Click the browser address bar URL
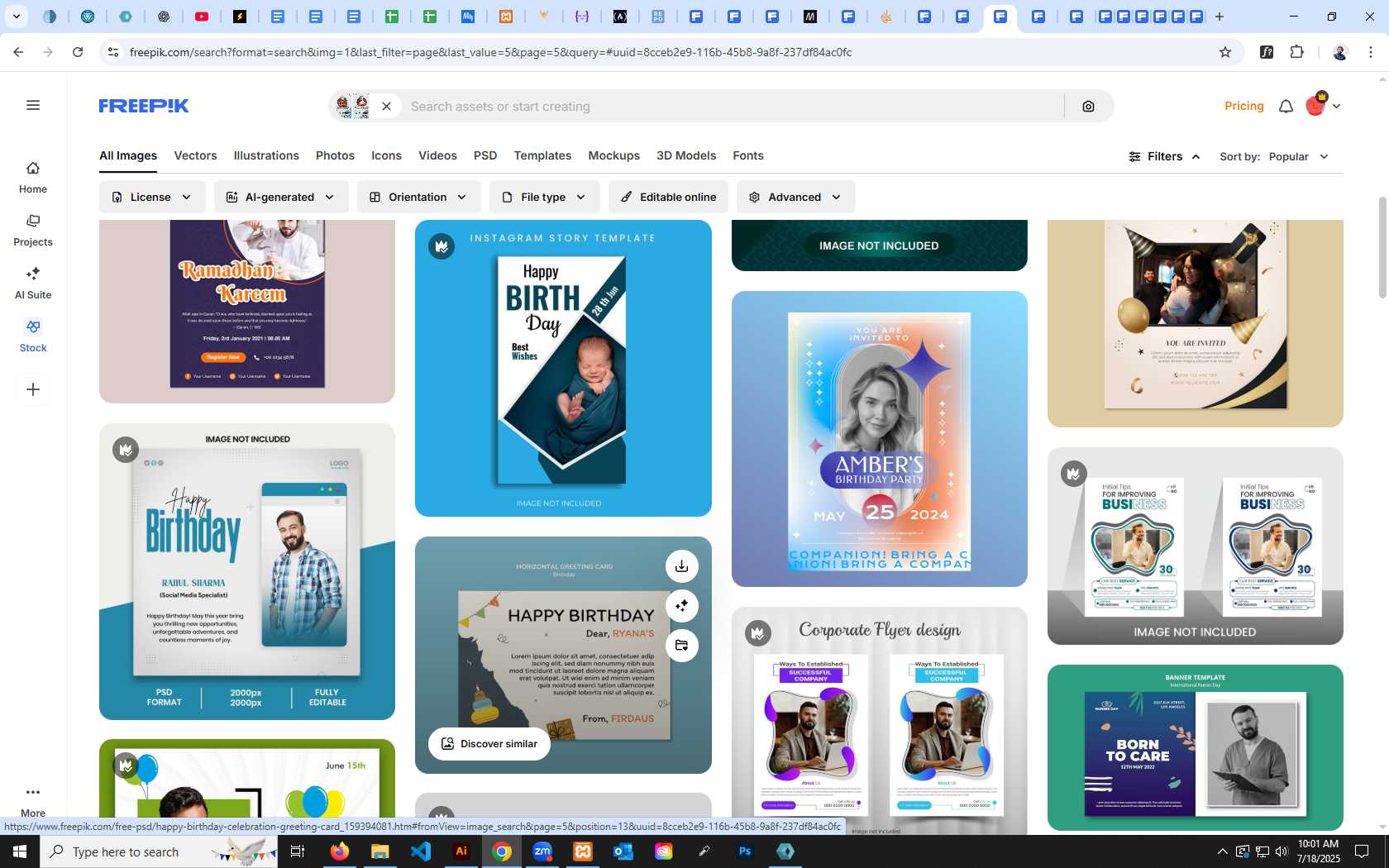Image resolution: width=1389 pixels, height=868 pixels. 490,52
